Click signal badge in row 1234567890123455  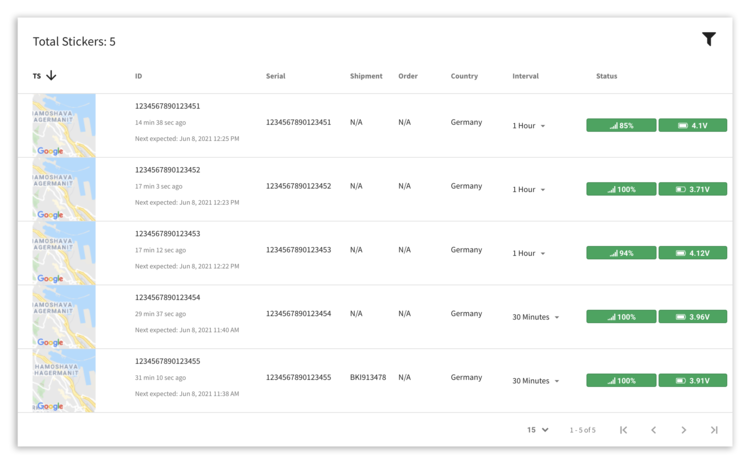621,380
